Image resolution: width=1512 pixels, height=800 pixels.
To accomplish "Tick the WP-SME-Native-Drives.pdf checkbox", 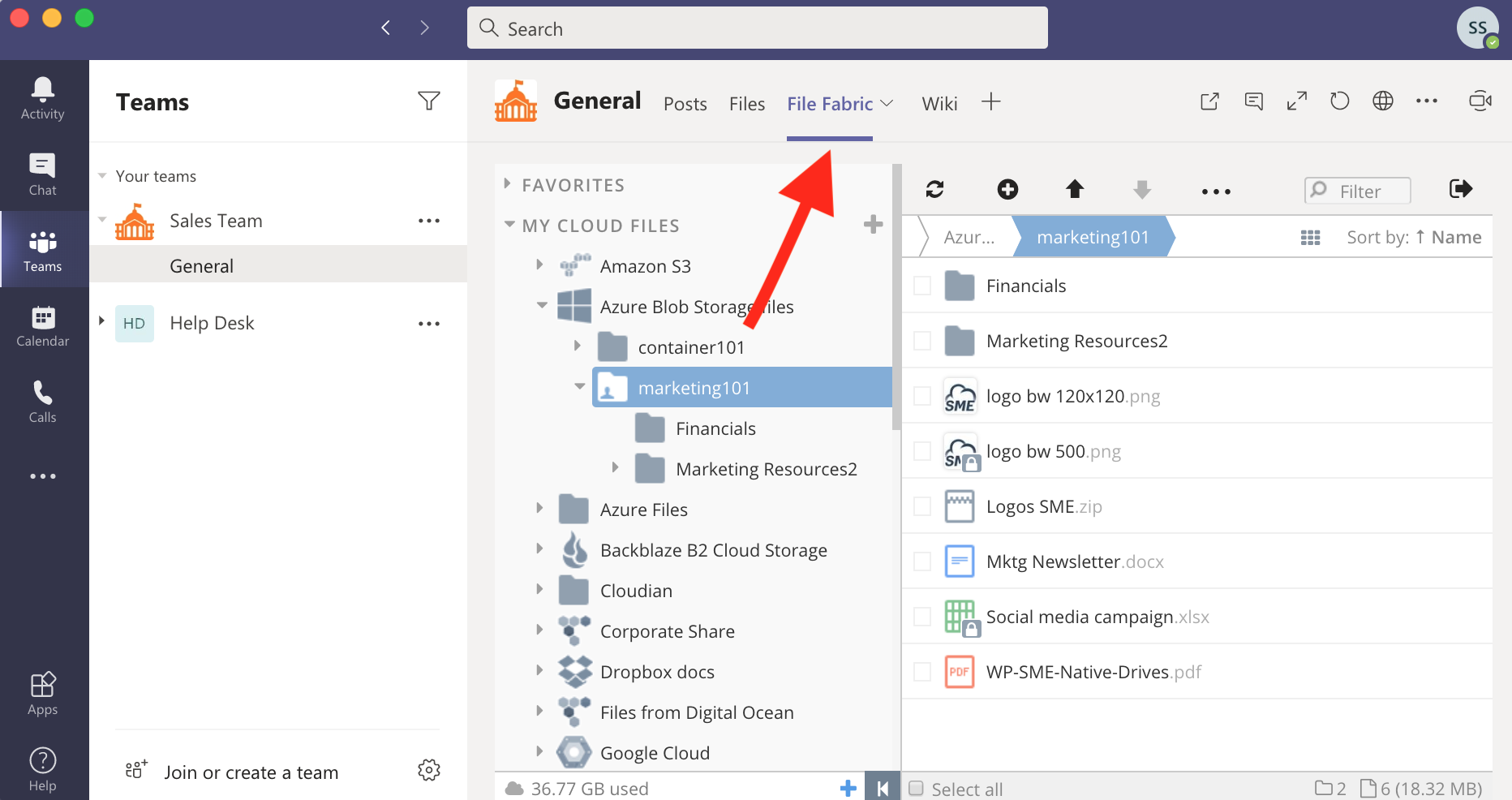I will point(922,672).
